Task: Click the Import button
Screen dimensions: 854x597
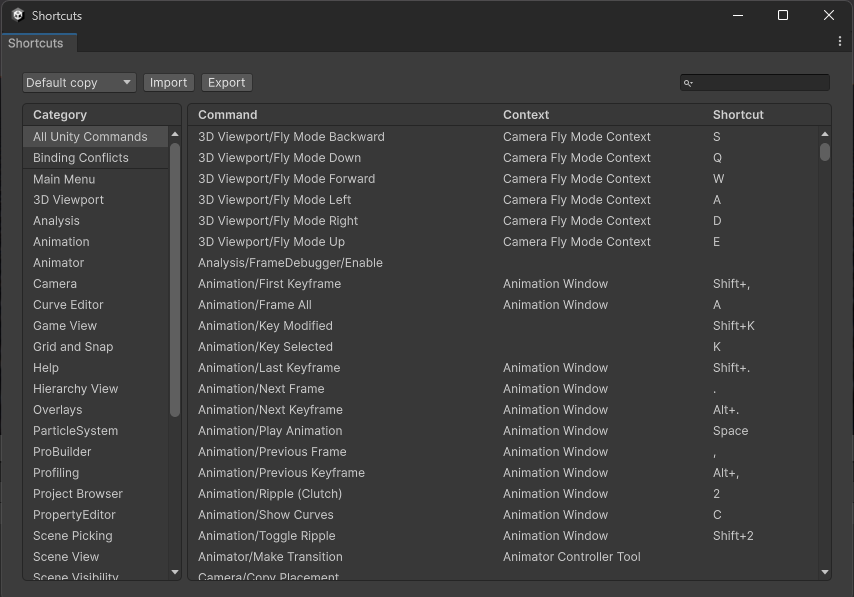Action: pyautogui.click(x=168, y=83)
